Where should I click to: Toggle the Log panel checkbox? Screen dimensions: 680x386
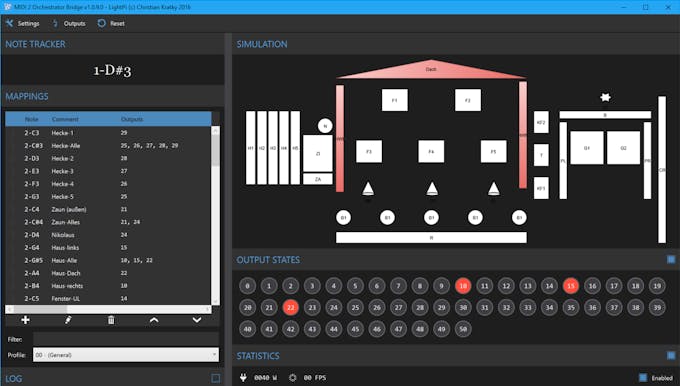[x=216, y=378]
